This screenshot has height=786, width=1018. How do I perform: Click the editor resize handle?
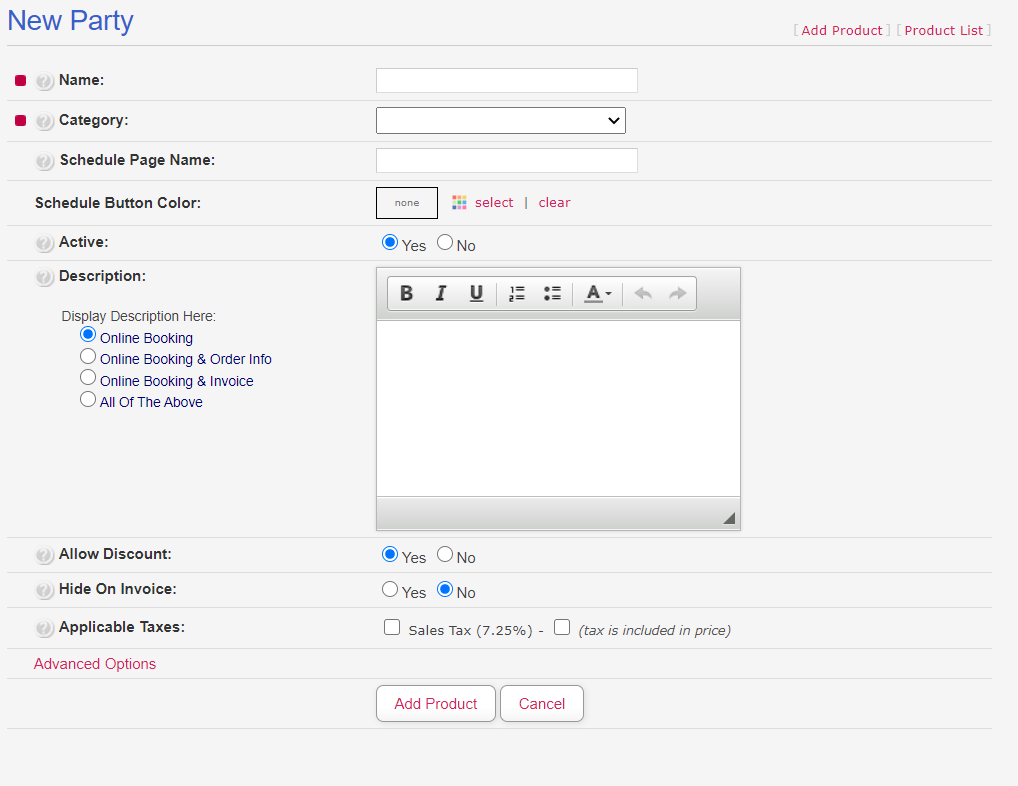[729, 518]
